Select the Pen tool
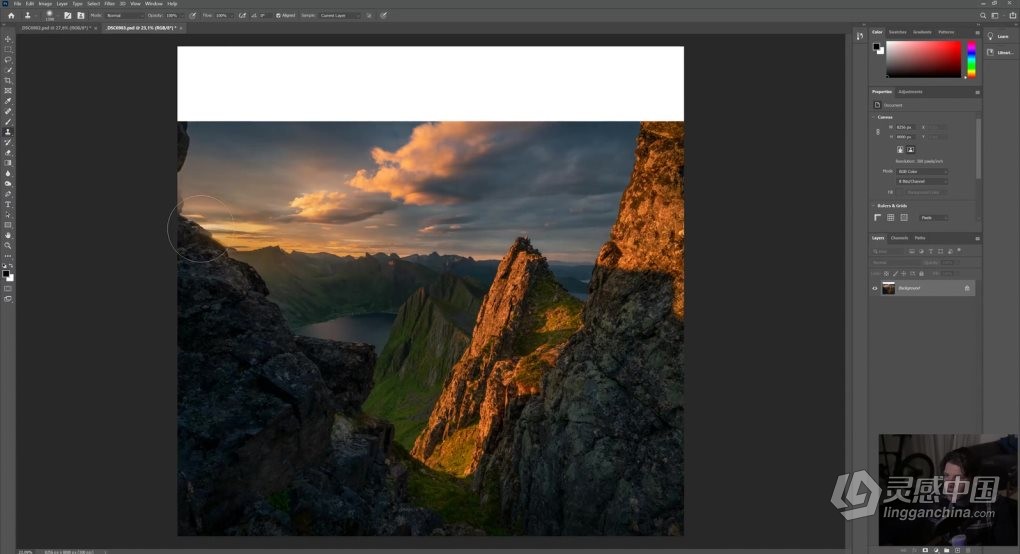This screenshot has width=1020, height=554. (8, 194)
